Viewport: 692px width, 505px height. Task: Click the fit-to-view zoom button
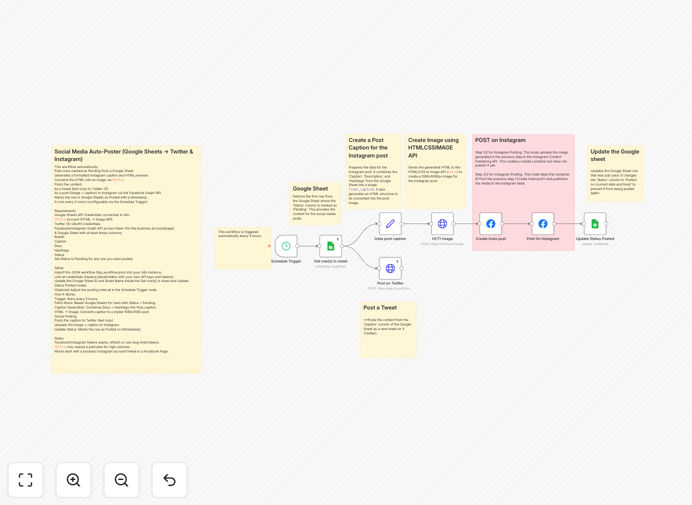pyautogui.click(x=26, y=480)
